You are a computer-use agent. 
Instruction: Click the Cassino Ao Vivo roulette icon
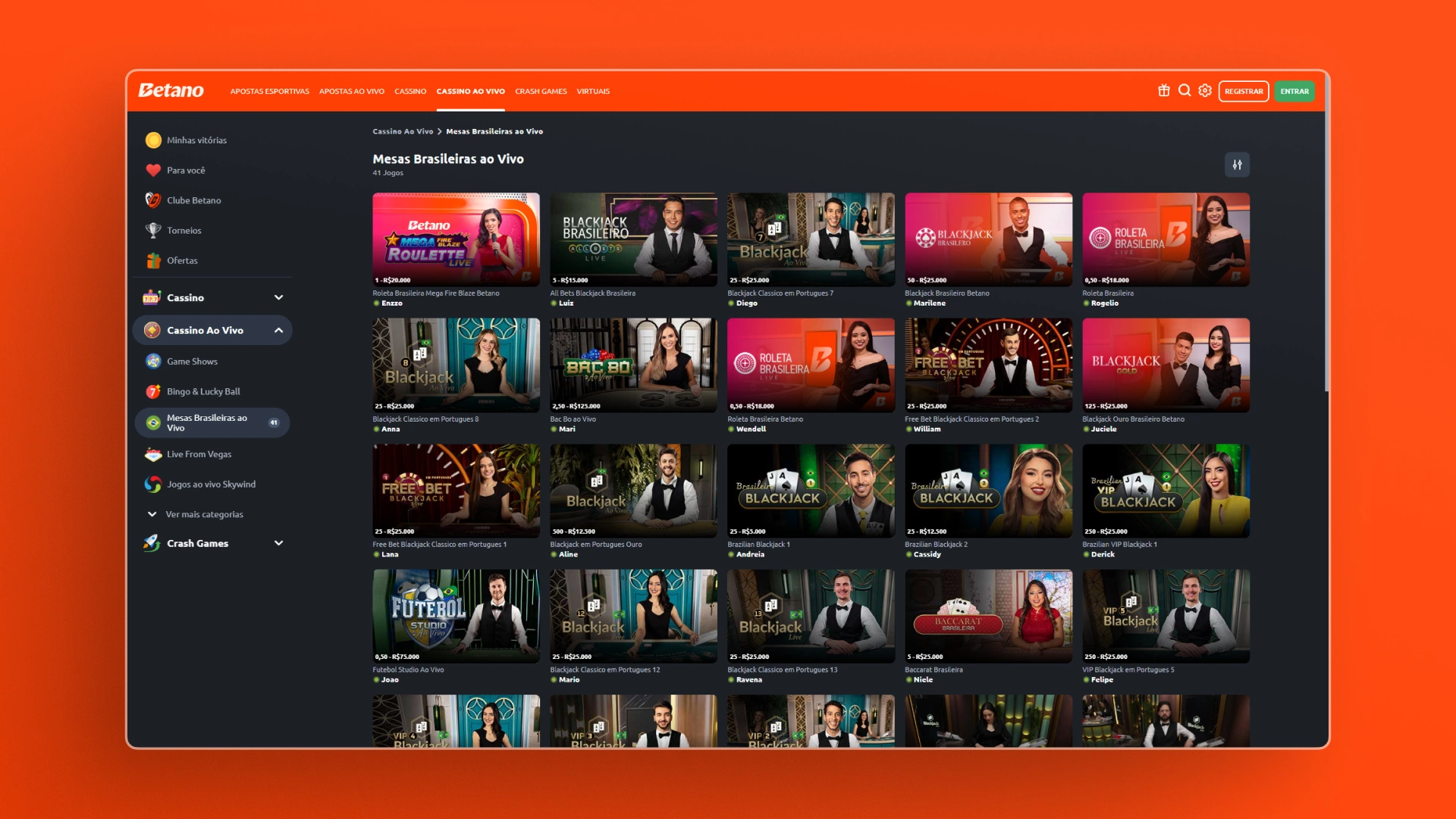point(152,331)
